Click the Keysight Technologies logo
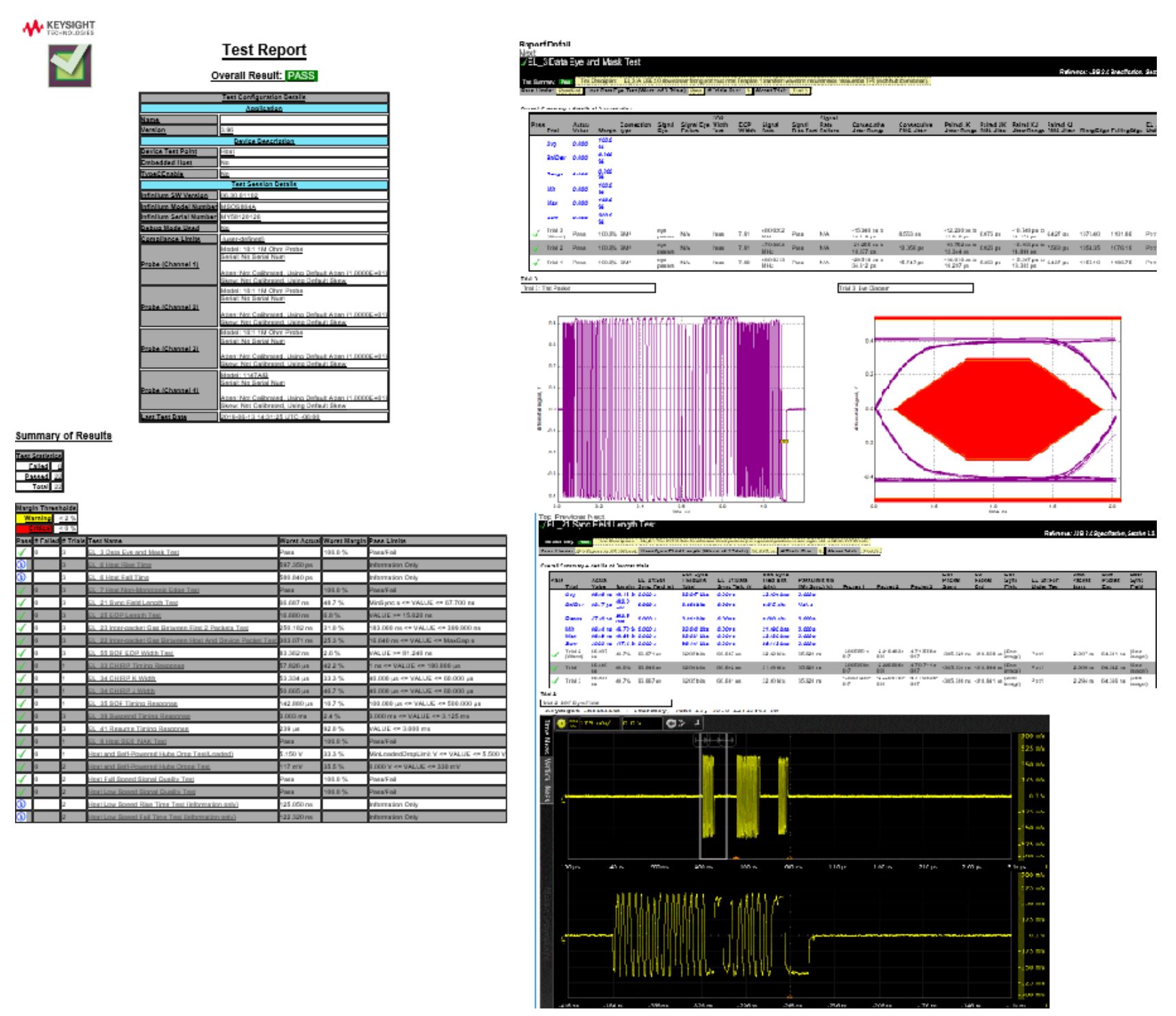Image resolution: width=1176 pixels, height=1016 pixels. pos(58,27)
